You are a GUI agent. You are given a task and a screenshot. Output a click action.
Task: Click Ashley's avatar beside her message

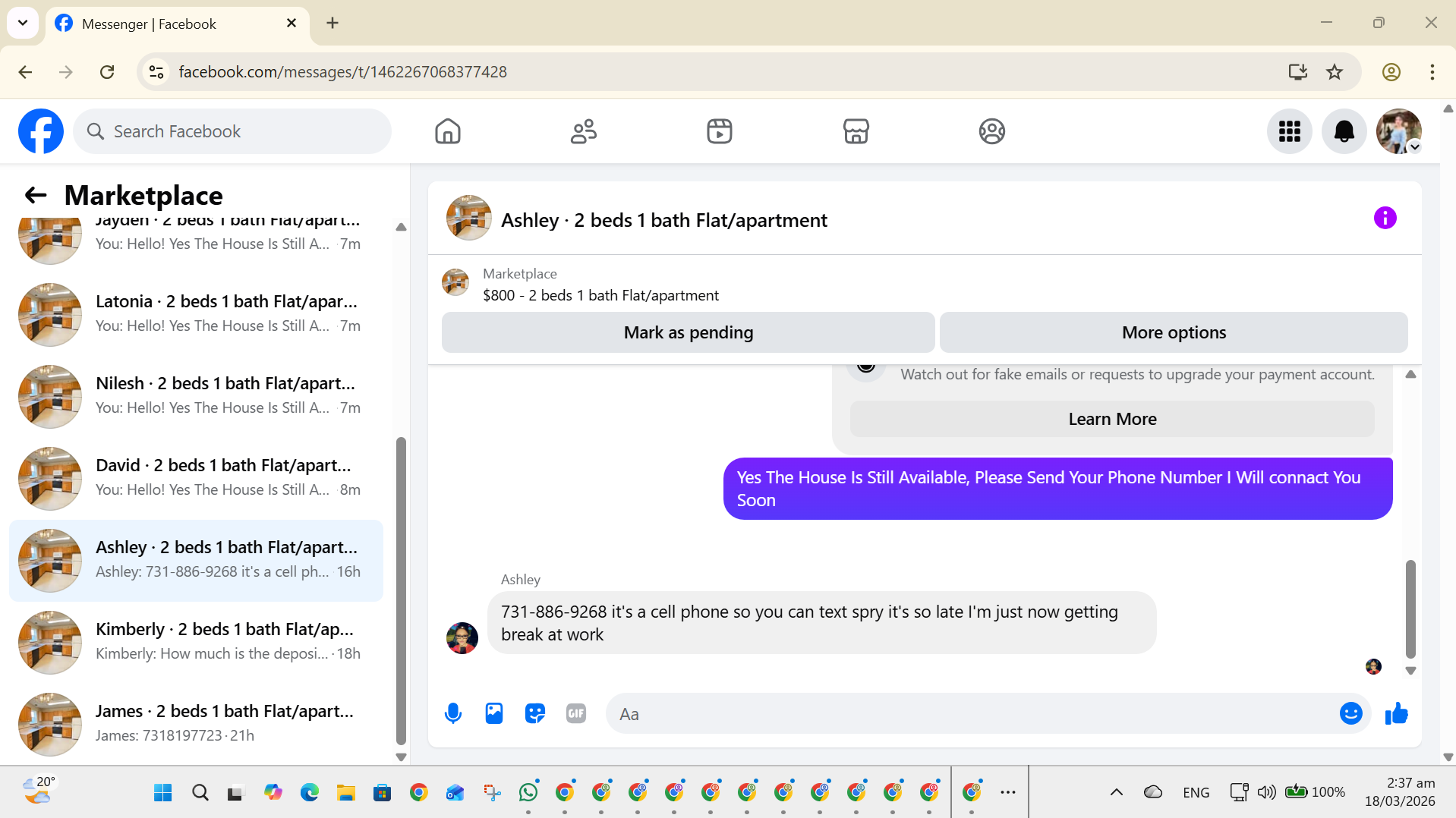pos(462,638)
